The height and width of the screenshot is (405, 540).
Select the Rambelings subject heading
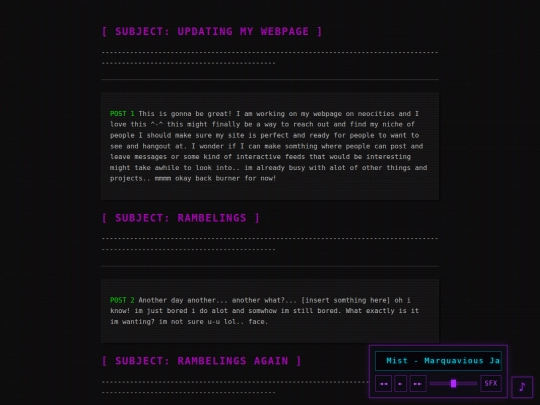click(180, 218)
